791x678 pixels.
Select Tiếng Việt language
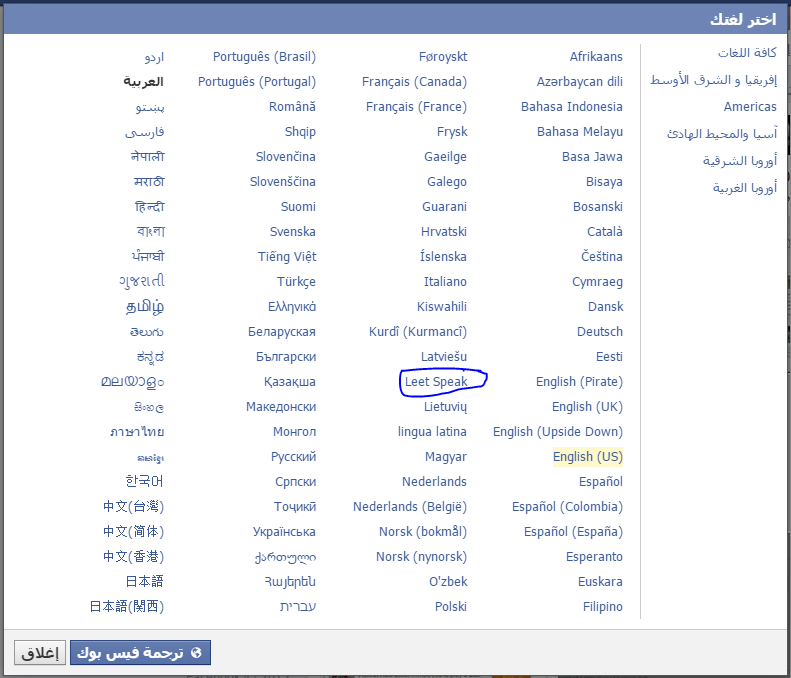click(x=287, y=257)
